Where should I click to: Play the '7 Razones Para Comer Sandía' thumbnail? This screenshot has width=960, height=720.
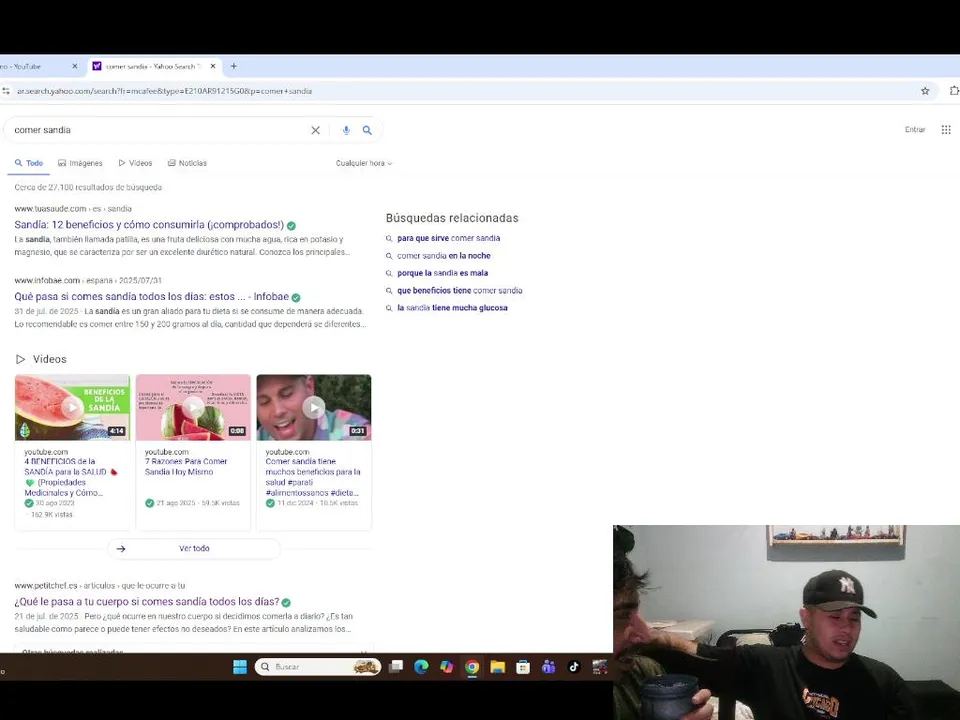(x=193, y=407)
